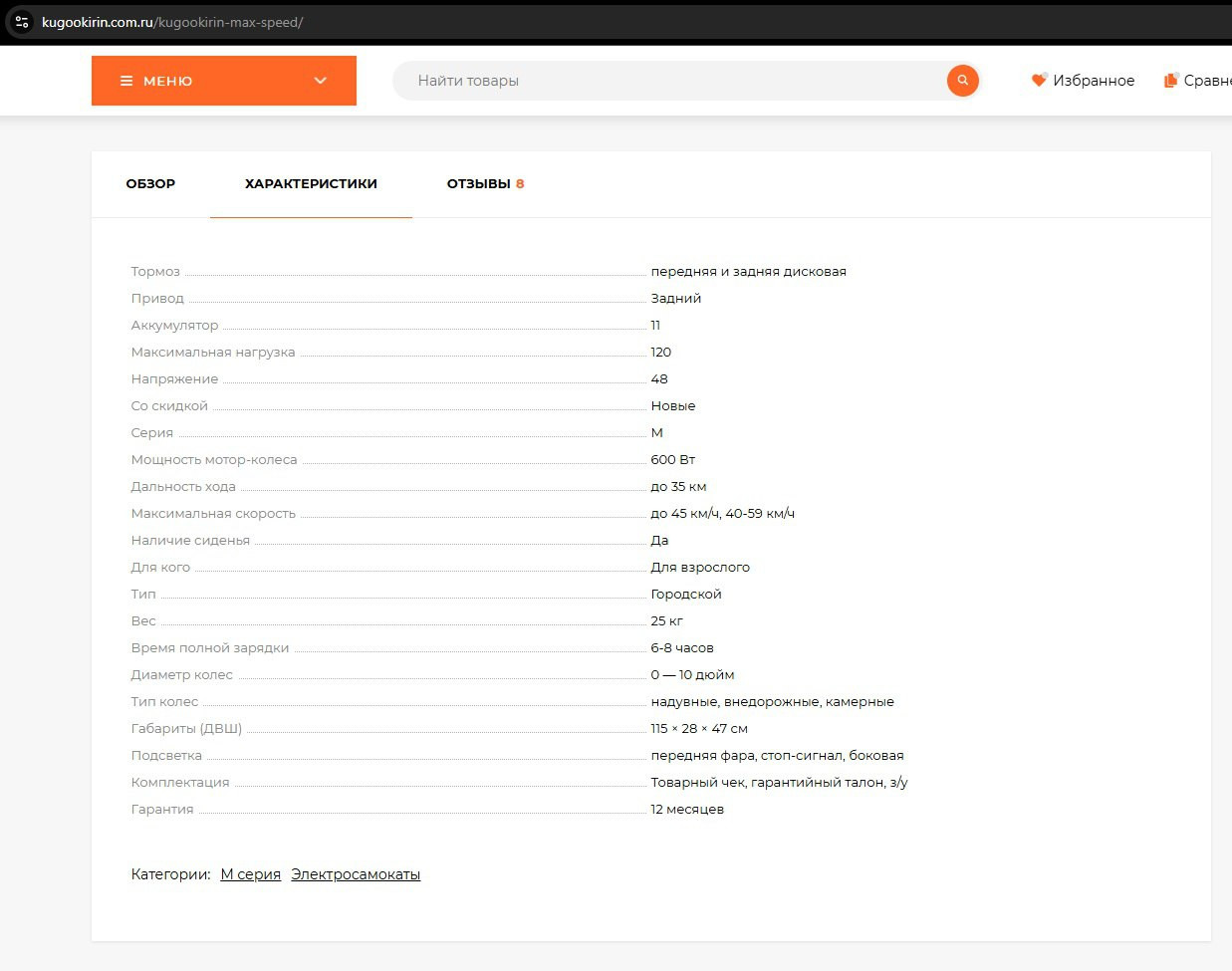Viewport: 1232px width, 971px height.
Task: Click the orange review count badge 8
Action: coord(520,184)
